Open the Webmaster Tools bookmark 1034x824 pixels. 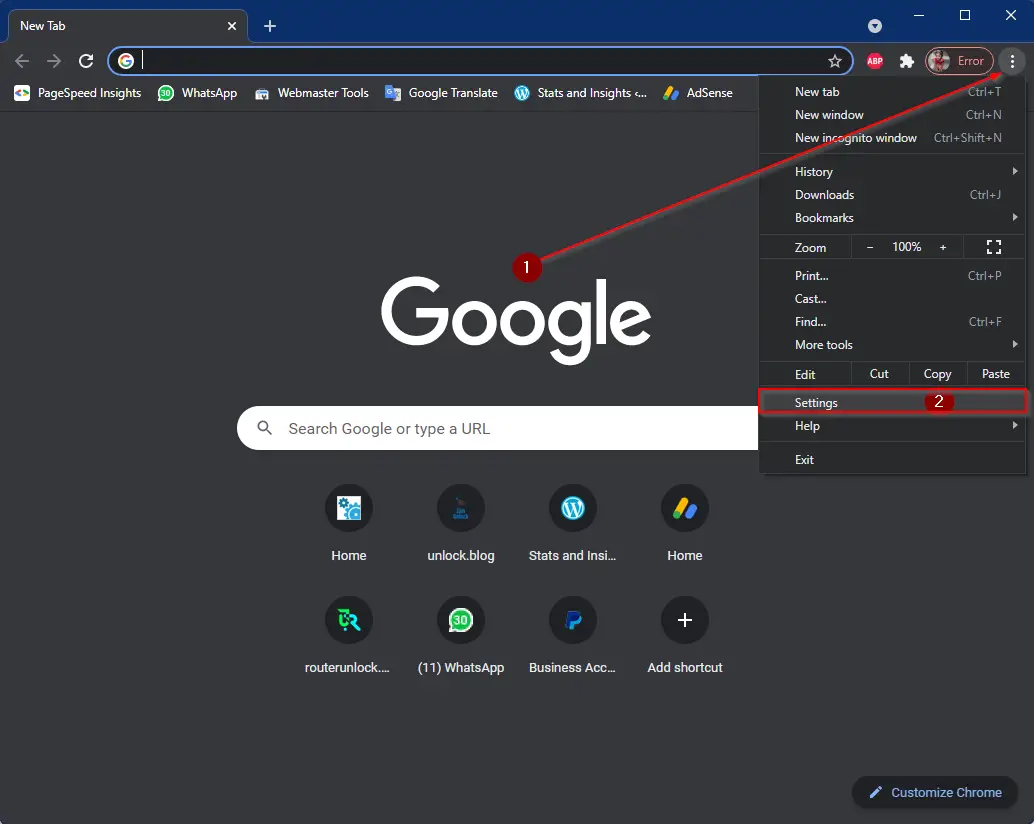click(311, 93)
